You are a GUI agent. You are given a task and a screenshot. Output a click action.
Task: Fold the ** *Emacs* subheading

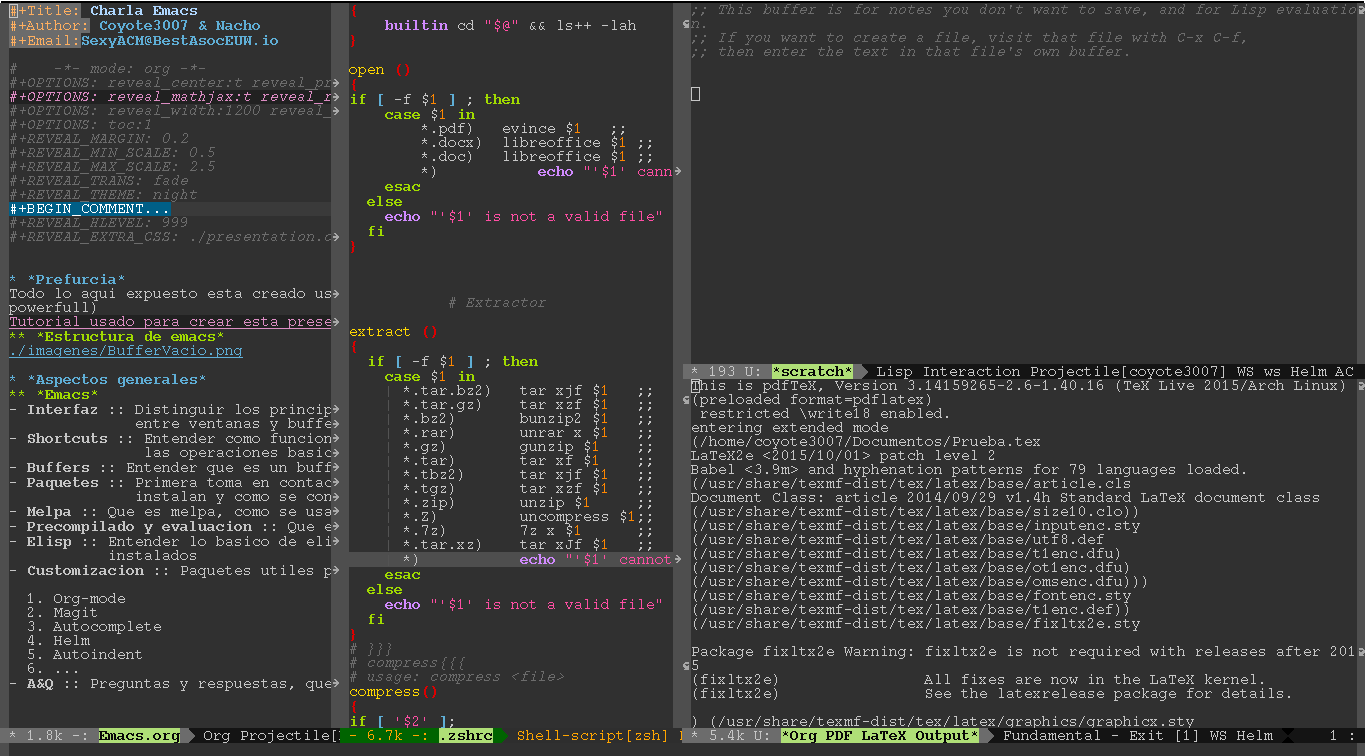(67, 395)
